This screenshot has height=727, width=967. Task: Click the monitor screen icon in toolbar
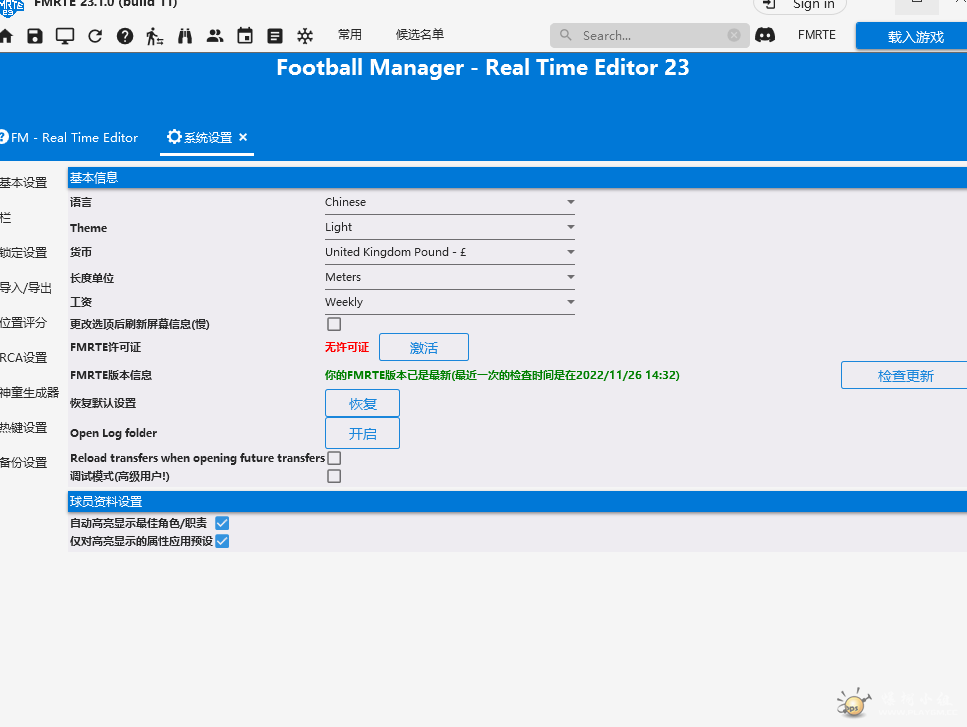tap(65, 36)
